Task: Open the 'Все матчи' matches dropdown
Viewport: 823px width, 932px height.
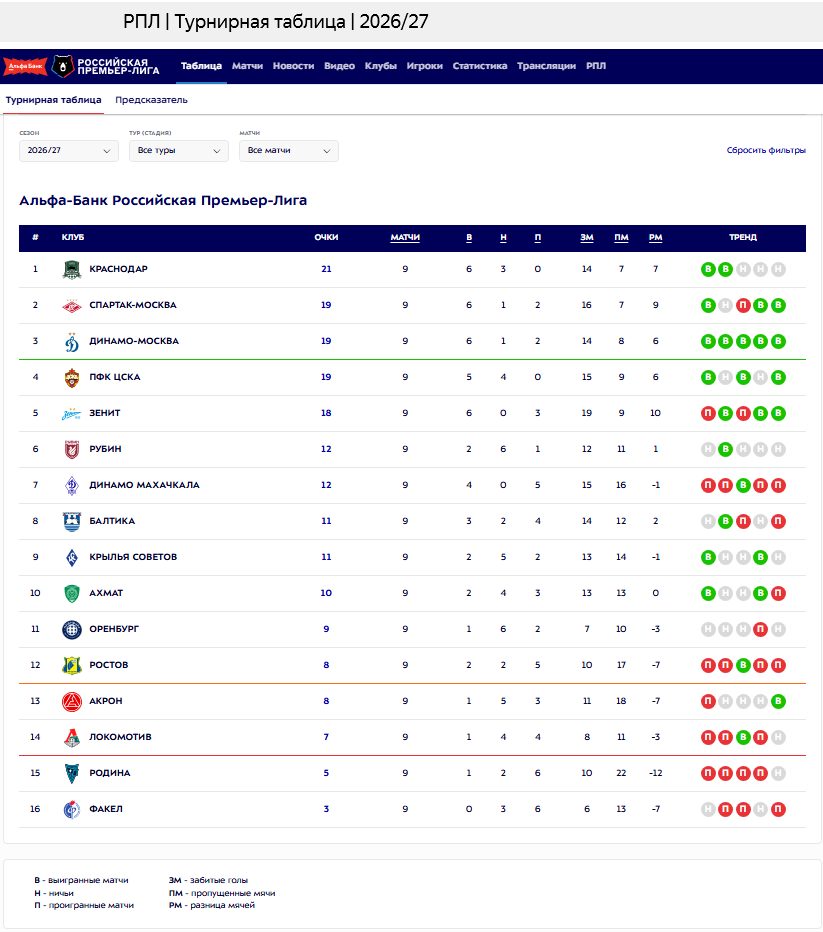Action: [289, 151]
